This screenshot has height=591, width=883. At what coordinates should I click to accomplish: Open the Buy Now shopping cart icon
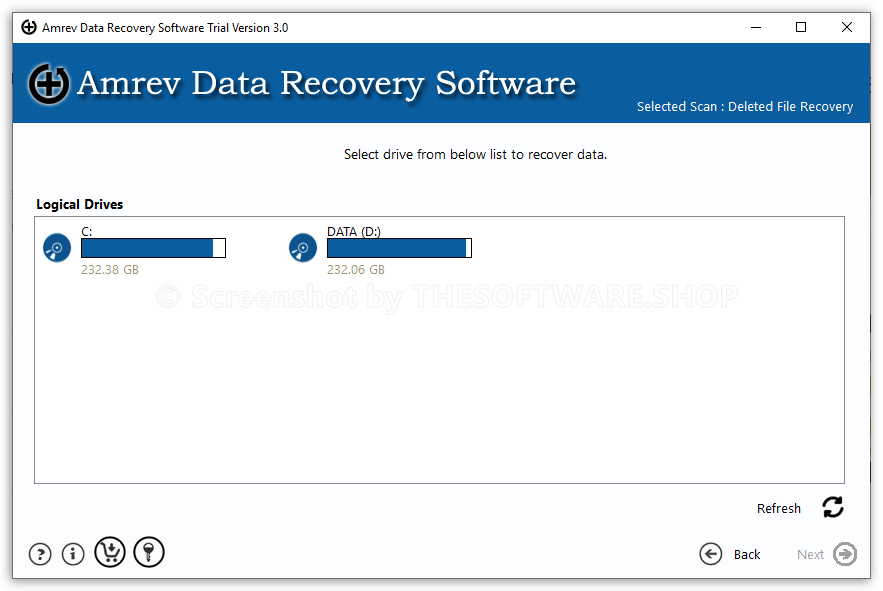click(x=110, y=552)
